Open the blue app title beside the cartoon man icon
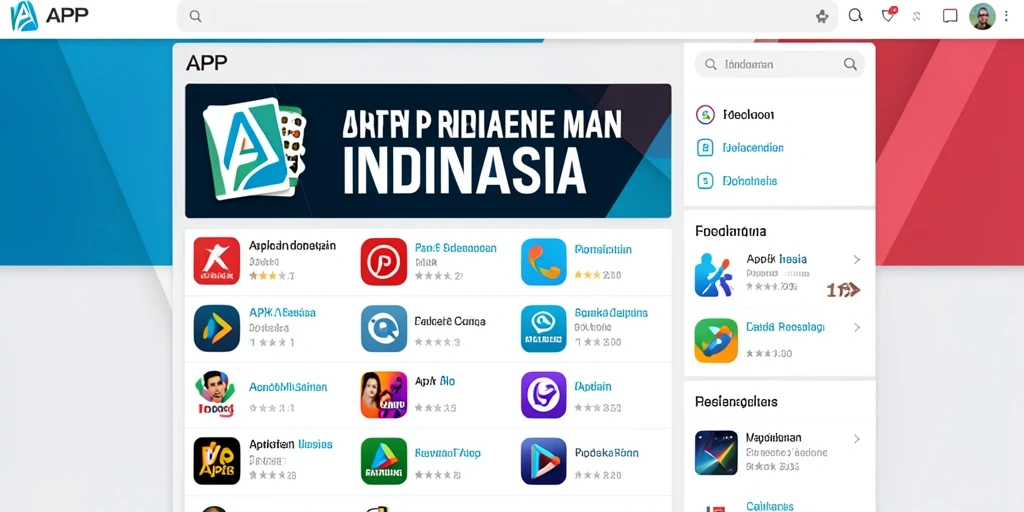This screenshot has width=1024, height=512. pyautogui.click(x=288, y=387)
